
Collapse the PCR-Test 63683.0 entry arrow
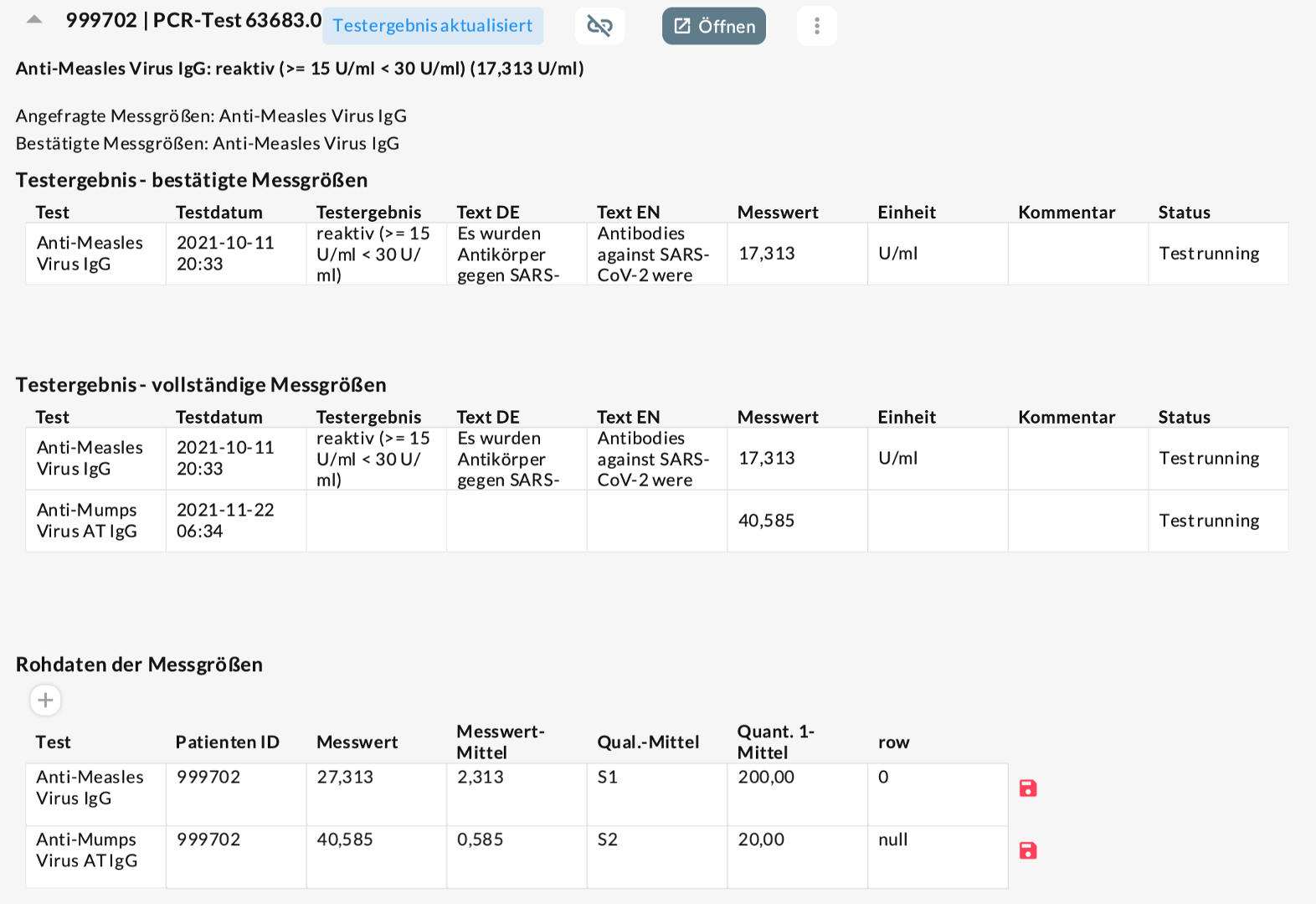[x=34, y=20]
